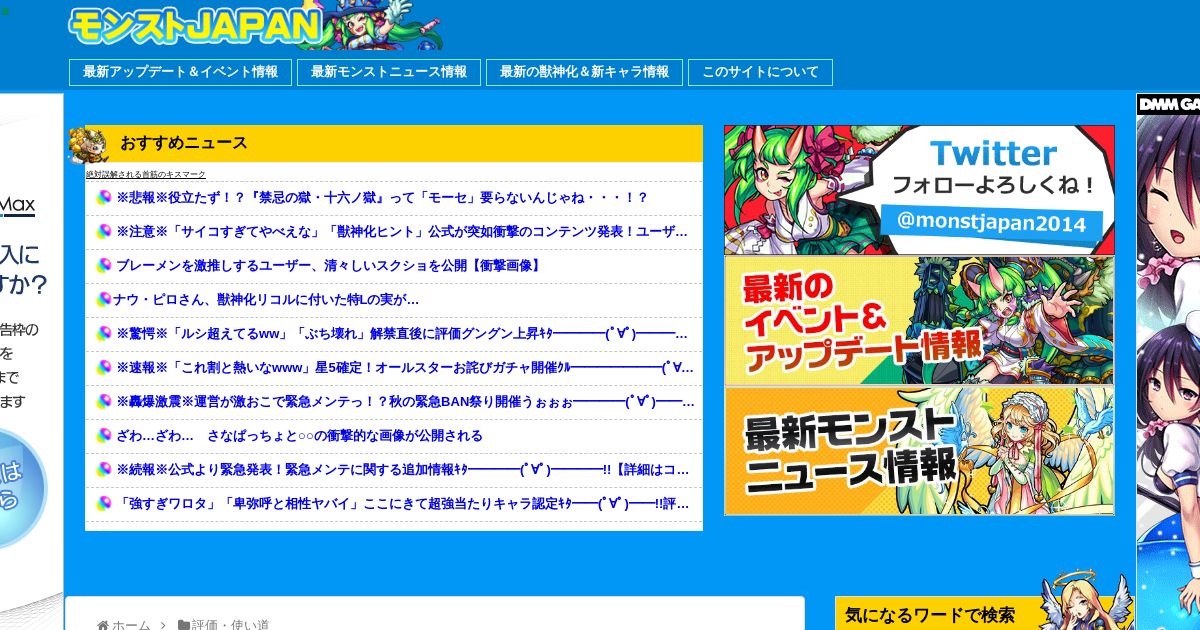Image resolution: width=1200 pixels, height=630 pixels.
Task: Open news: ※悲報※役立たず!?『禁忌の獄・十六ノ獄』
Action: [382, 198]
